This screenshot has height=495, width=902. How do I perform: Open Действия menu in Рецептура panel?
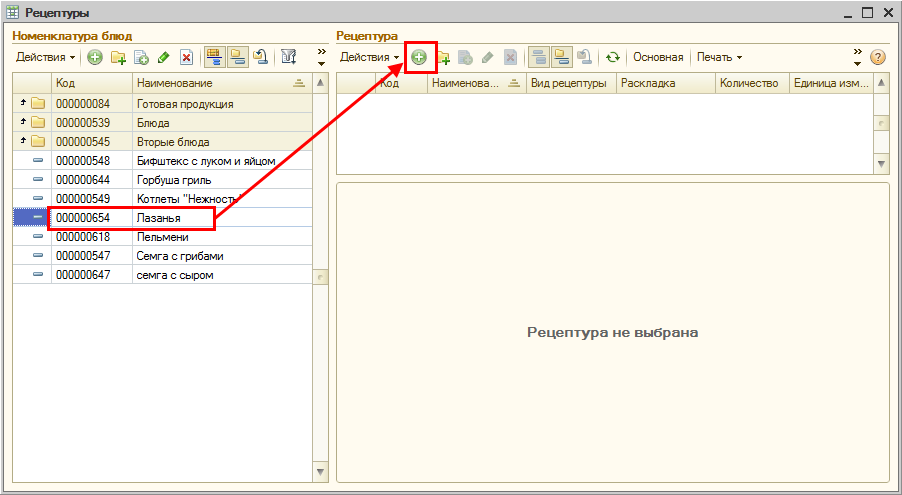369,57
